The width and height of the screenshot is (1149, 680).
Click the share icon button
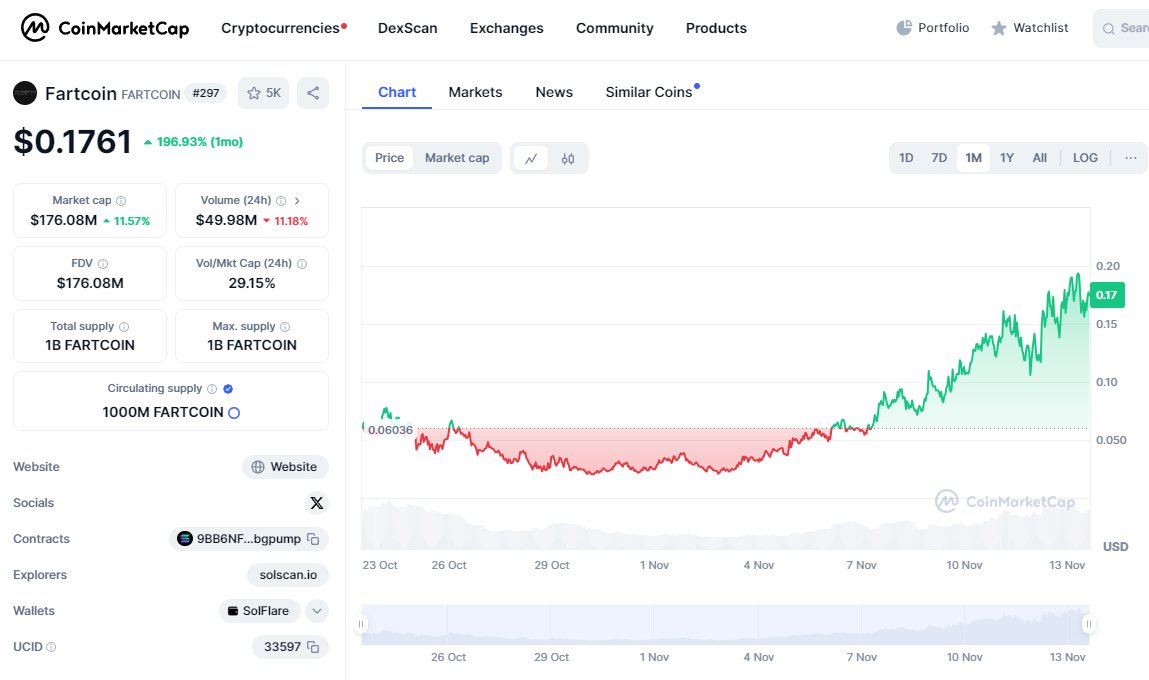point(313,93)
